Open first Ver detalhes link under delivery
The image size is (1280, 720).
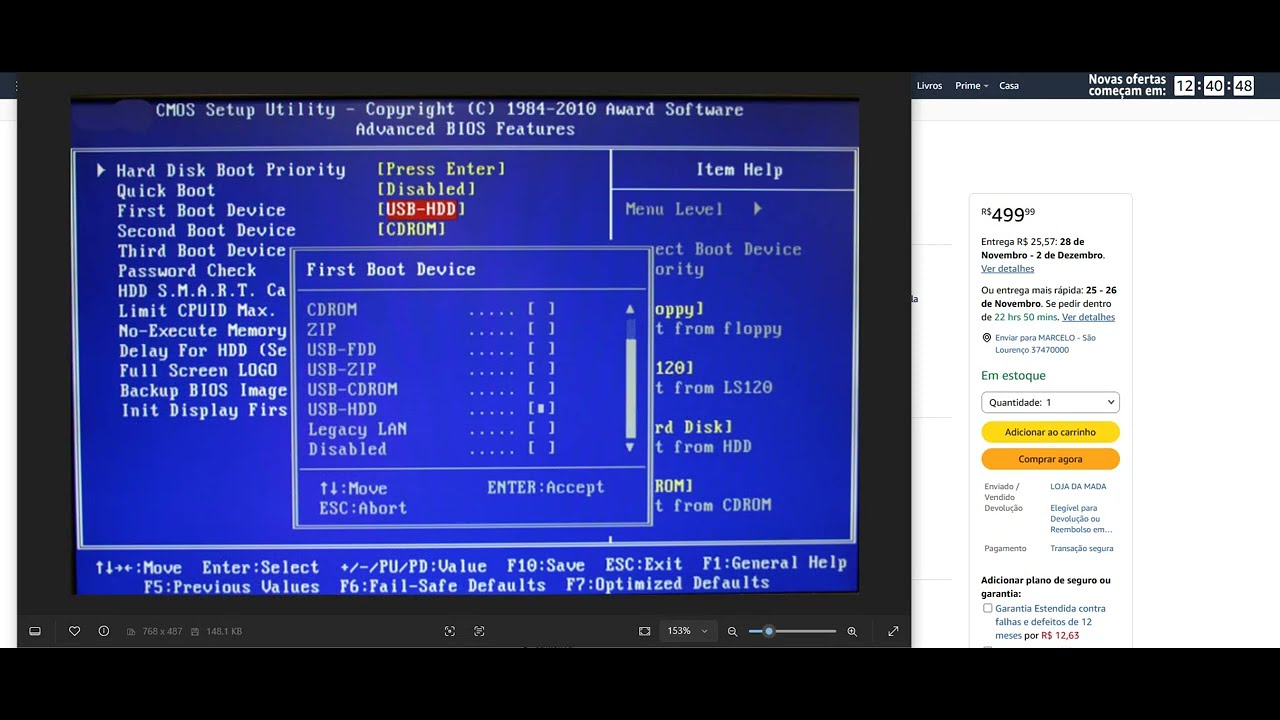pyautogui.click(x=1007, y=269)
